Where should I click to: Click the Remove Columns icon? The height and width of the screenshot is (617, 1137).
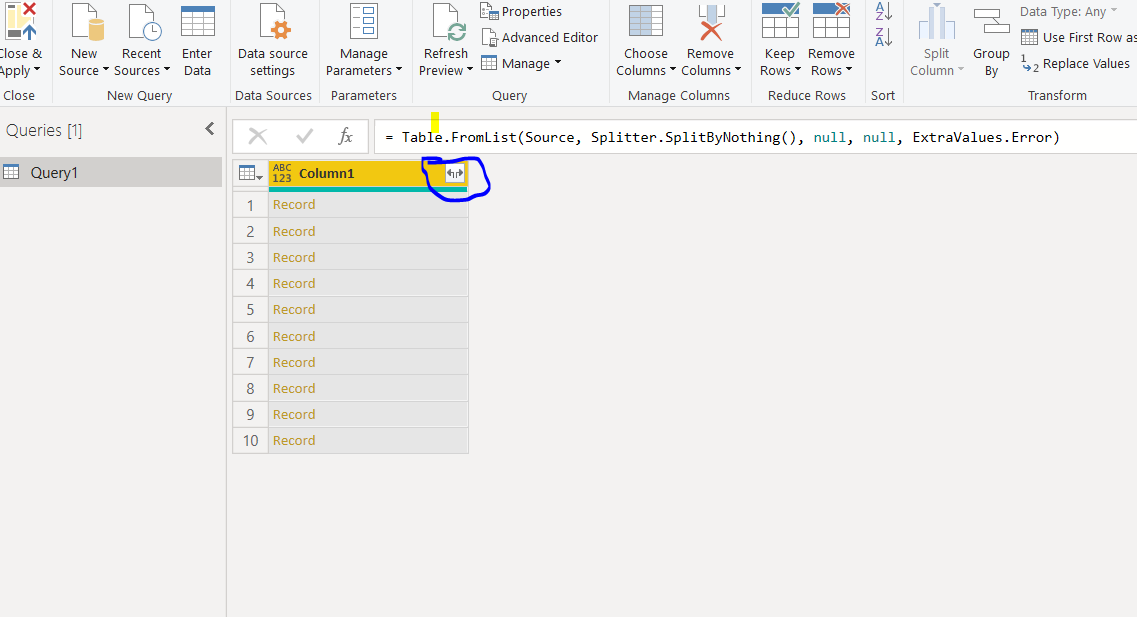(711, 21)
